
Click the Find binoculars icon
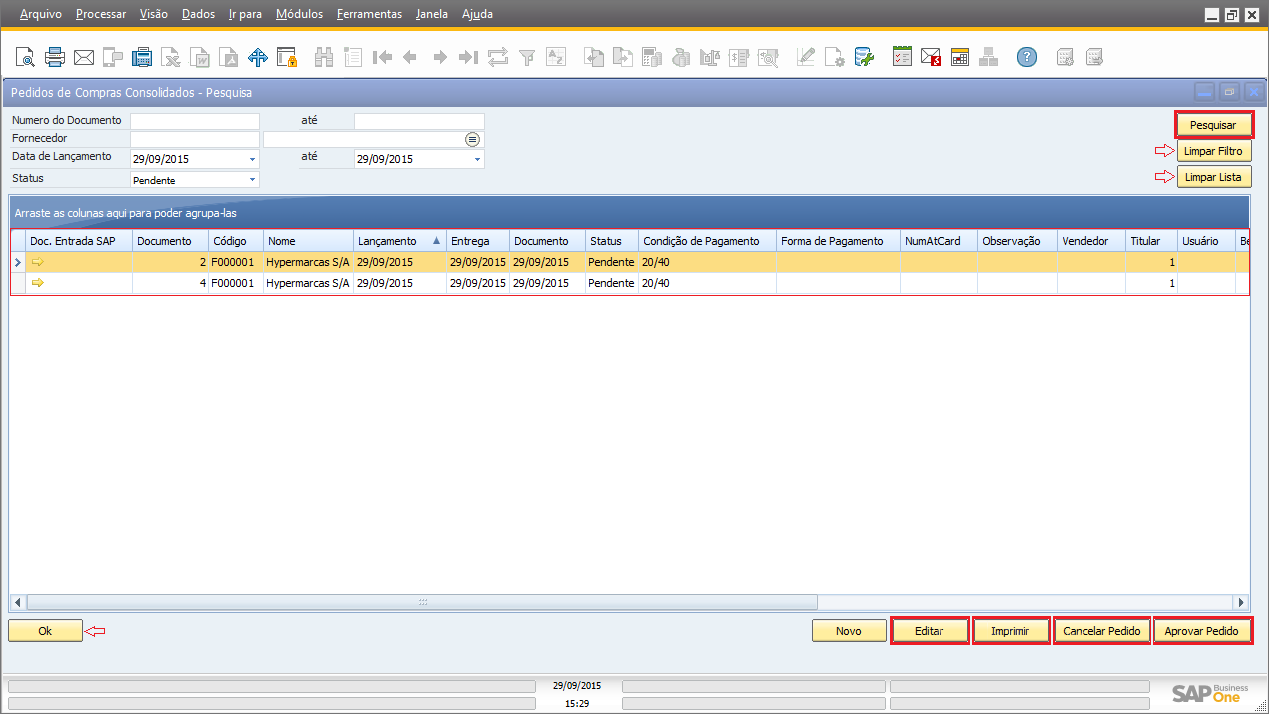[x=323, y=57]
